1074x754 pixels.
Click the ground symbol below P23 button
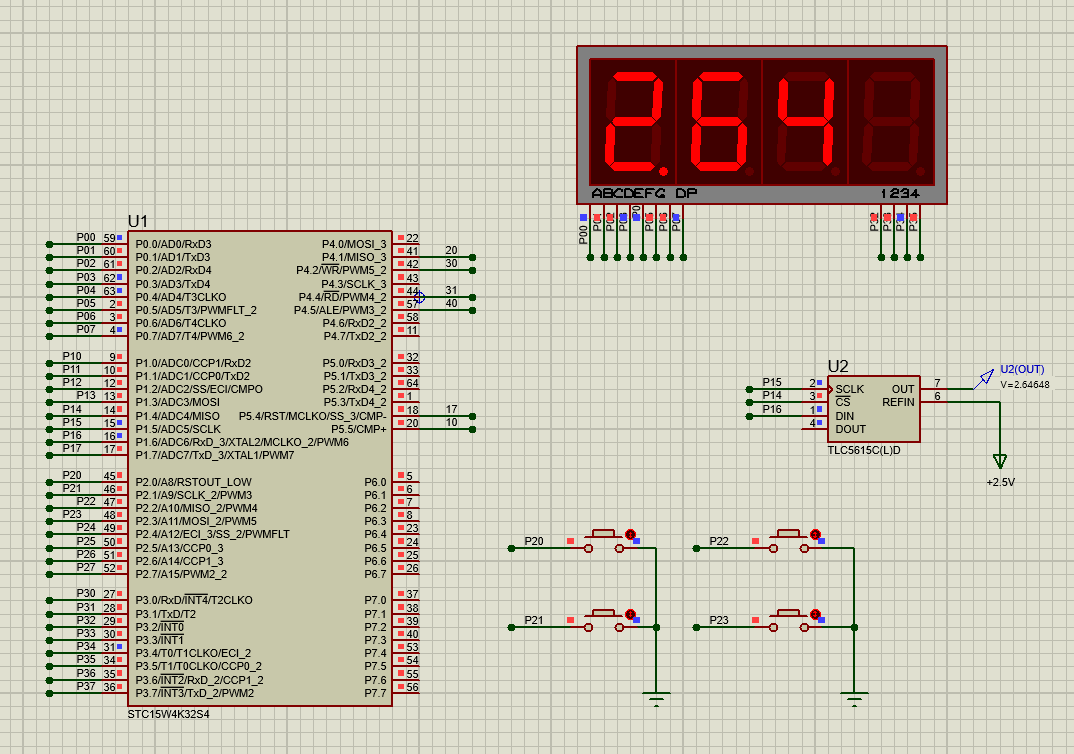point(853,698)
